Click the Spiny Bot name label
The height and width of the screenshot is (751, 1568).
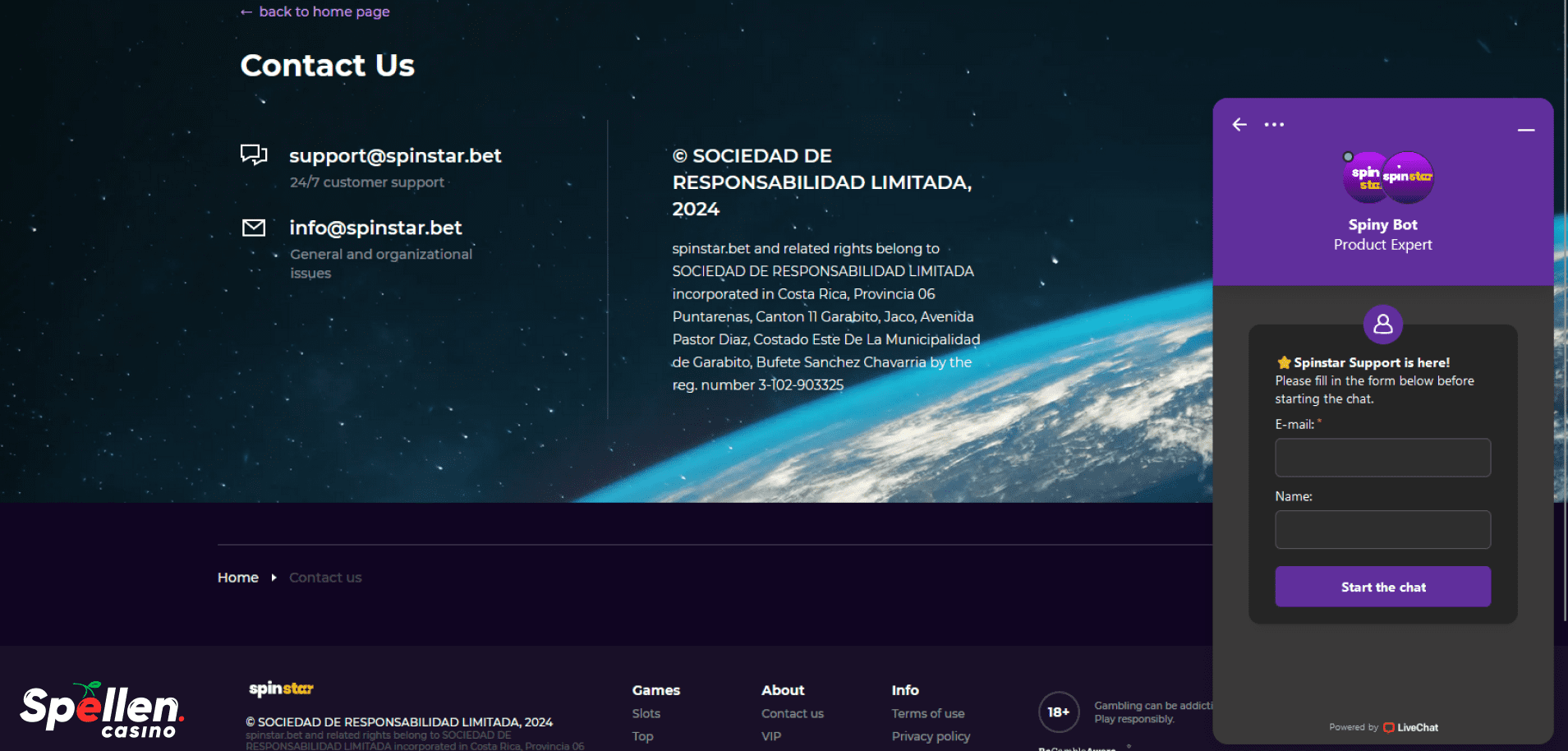[x=1383, y=224]
